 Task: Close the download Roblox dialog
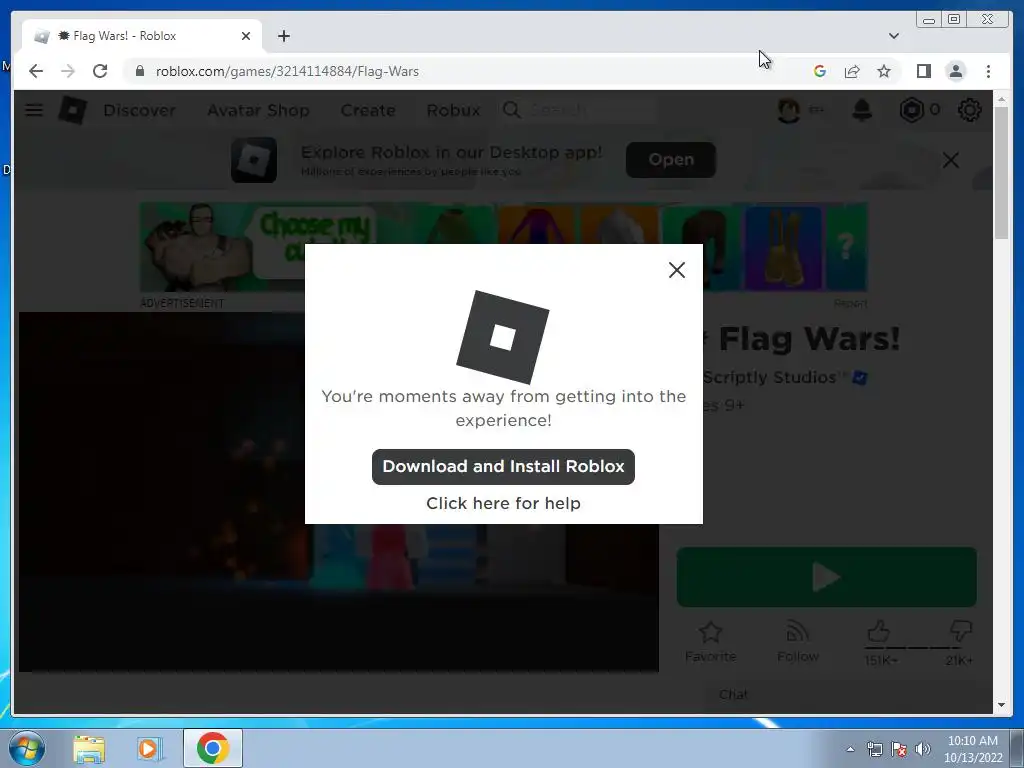click(677, 270)
